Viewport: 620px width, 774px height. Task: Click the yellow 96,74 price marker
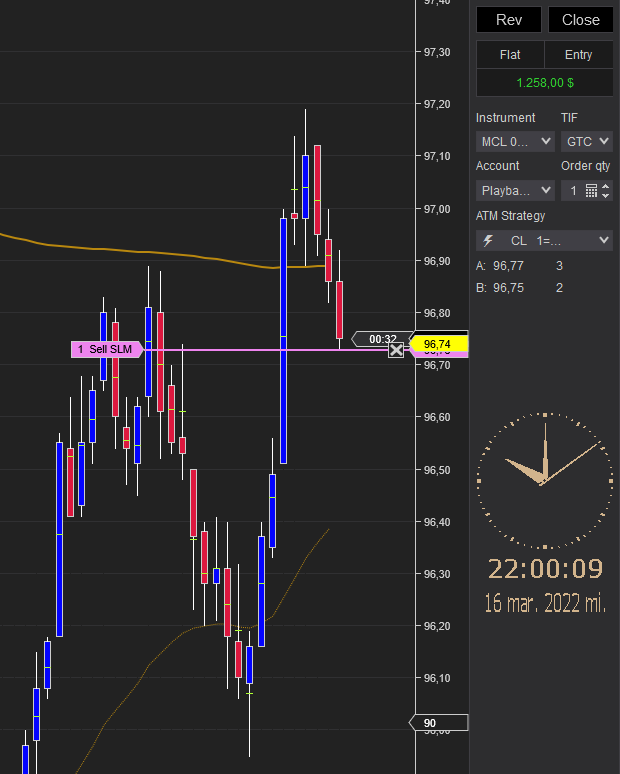[x=438, y=344]
